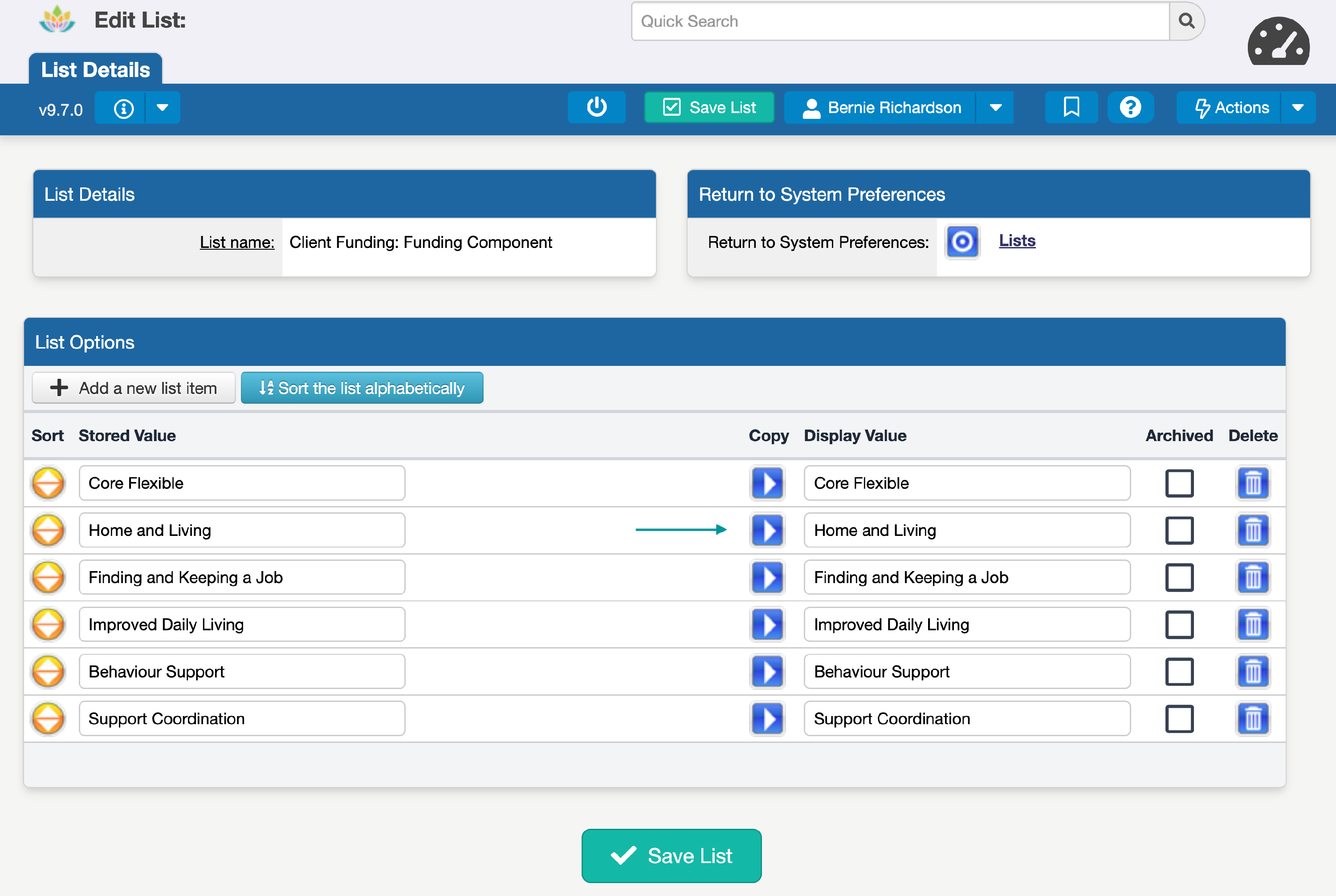The height and width of the screenshot is (896, 1336).
Task: Copy Home and Living to display value
Action: pyautogui.click(x=766, y=530)
